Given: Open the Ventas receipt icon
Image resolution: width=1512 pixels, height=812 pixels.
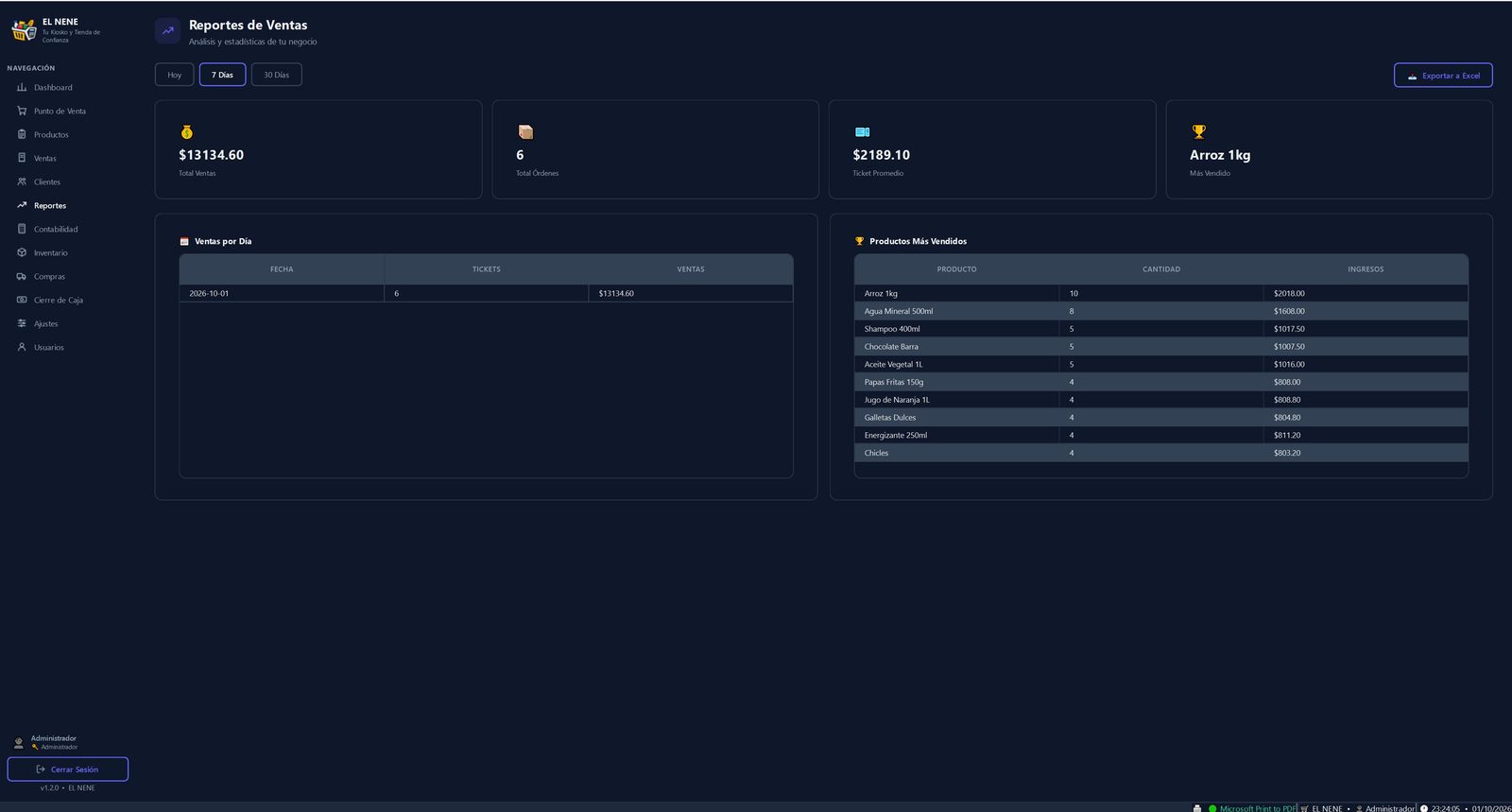Looking at the screenshot, I should click(22, 158).
